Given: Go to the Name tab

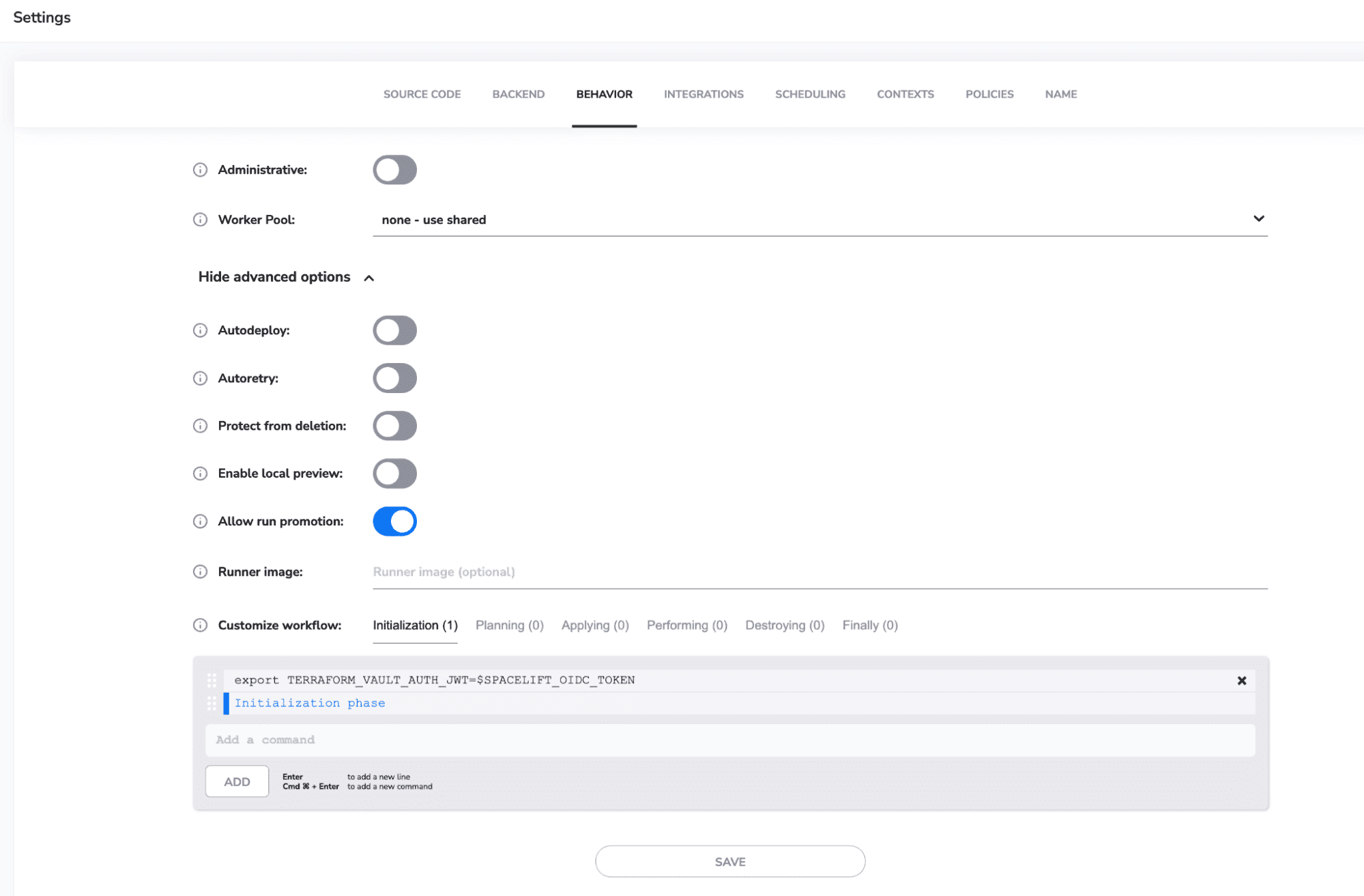Looking at the screenshot, I should coord(1061,94).
